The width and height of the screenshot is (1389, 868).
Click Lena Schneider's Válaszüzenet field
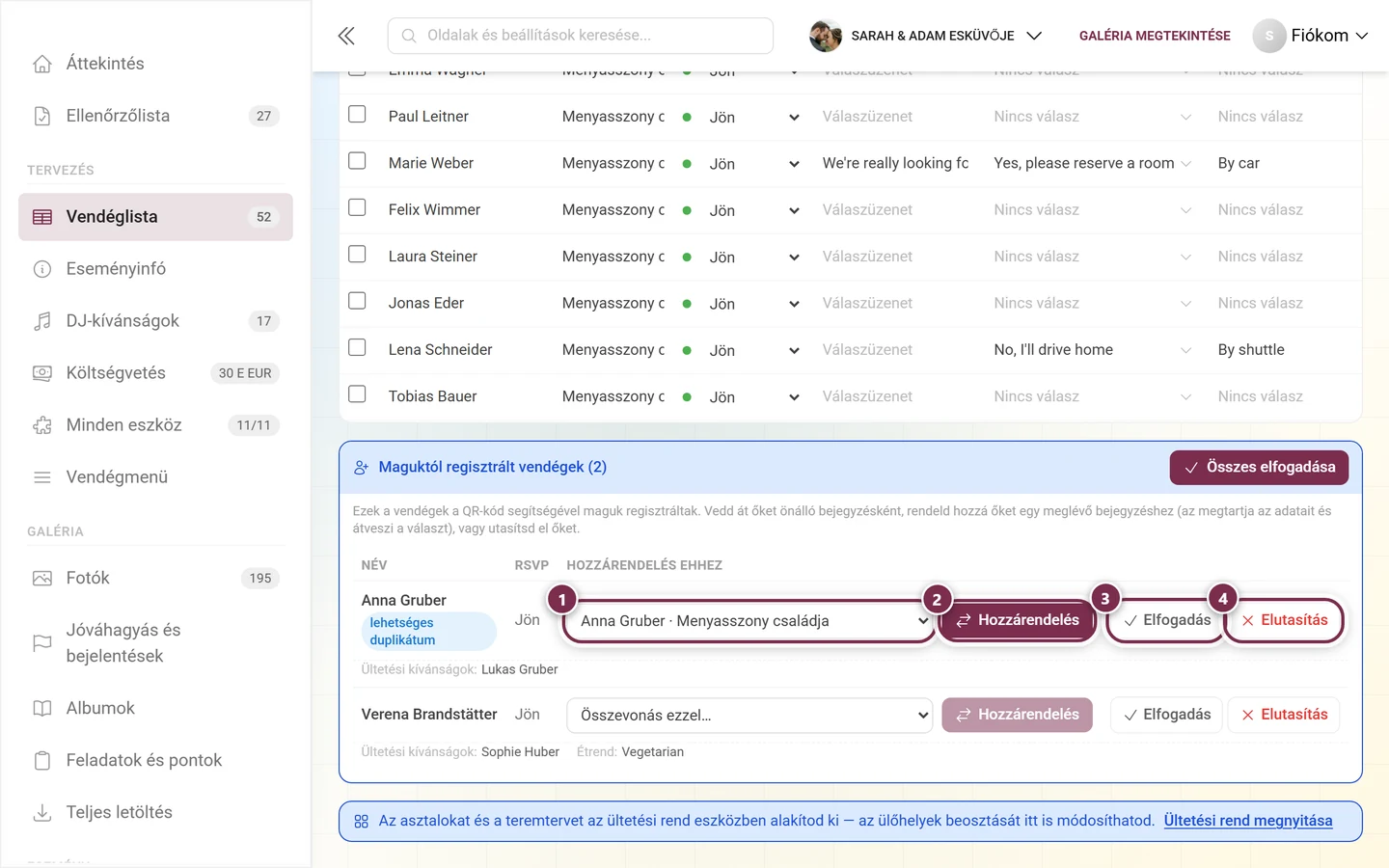[x=895, y=350]
